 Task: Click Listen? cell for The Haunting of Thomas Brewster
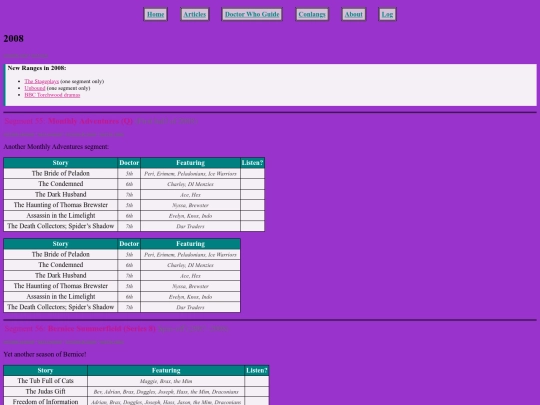coord(252,205)
